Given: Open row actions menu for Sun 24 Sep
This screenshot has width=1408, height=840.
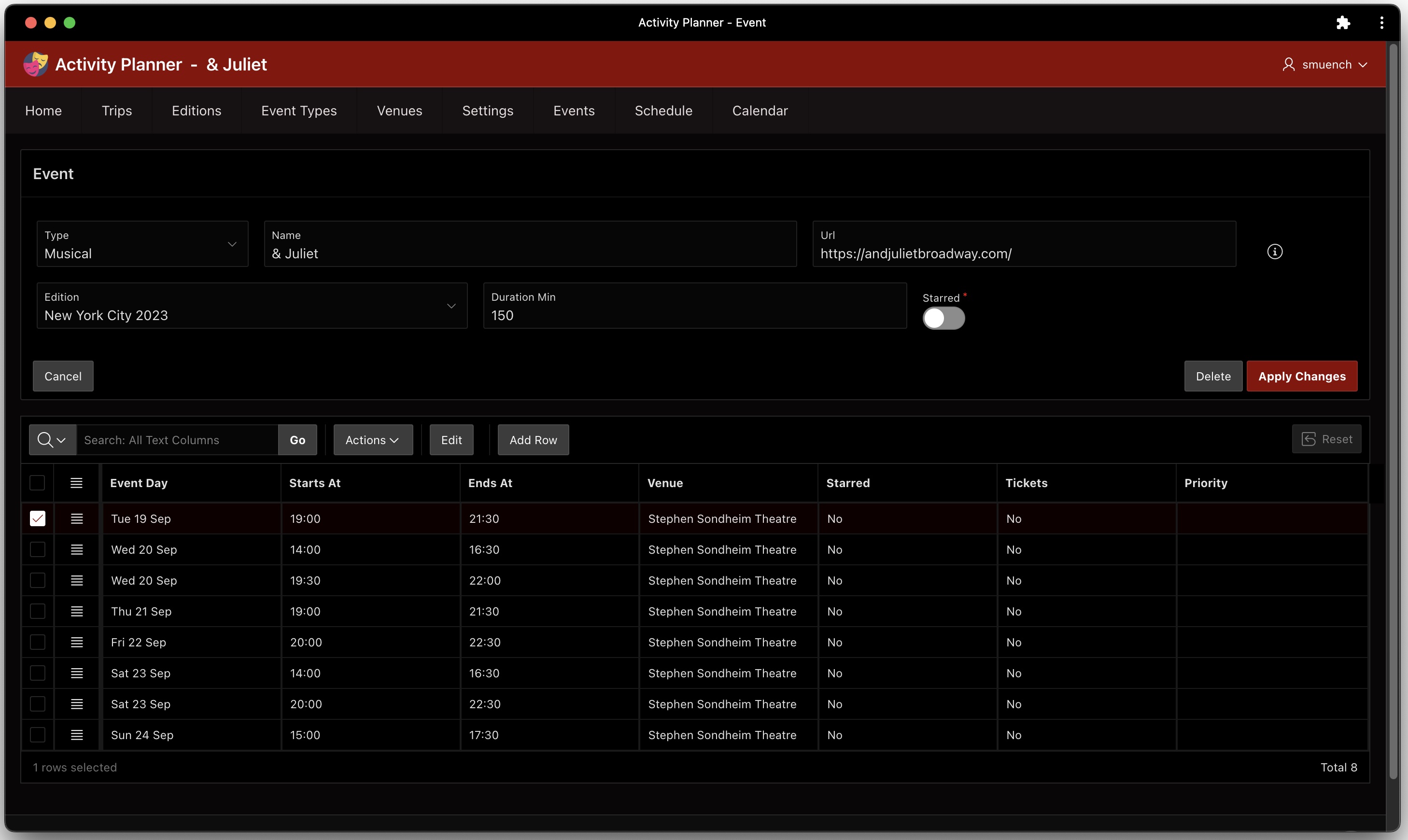Looking at the screenshot, I should pyautogui.click(x=76, y=735).
